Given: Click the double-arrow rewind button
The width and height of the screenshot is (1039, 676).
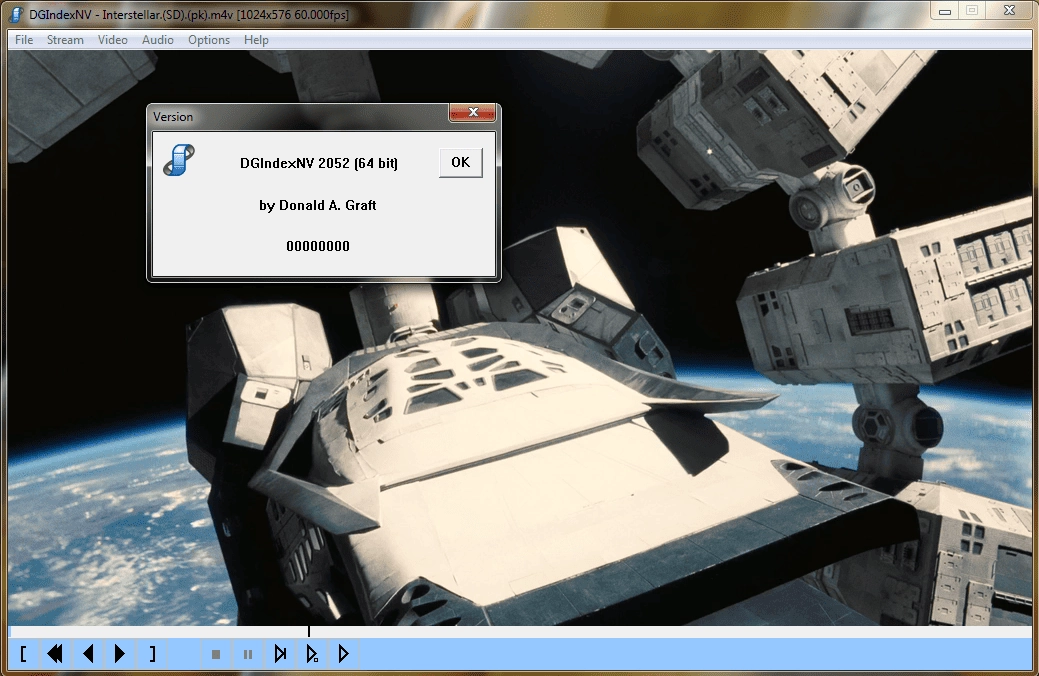Looking at the screenshot, I should pyautogui.click(x=55, y=654).
